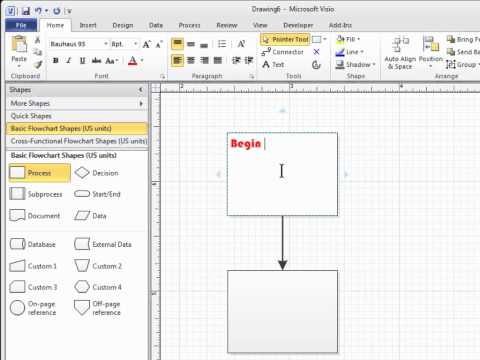The width and height of the screenshot is (480, 360).
Task: Justify text in Paragraph group
Action: [x=217, y=60]
